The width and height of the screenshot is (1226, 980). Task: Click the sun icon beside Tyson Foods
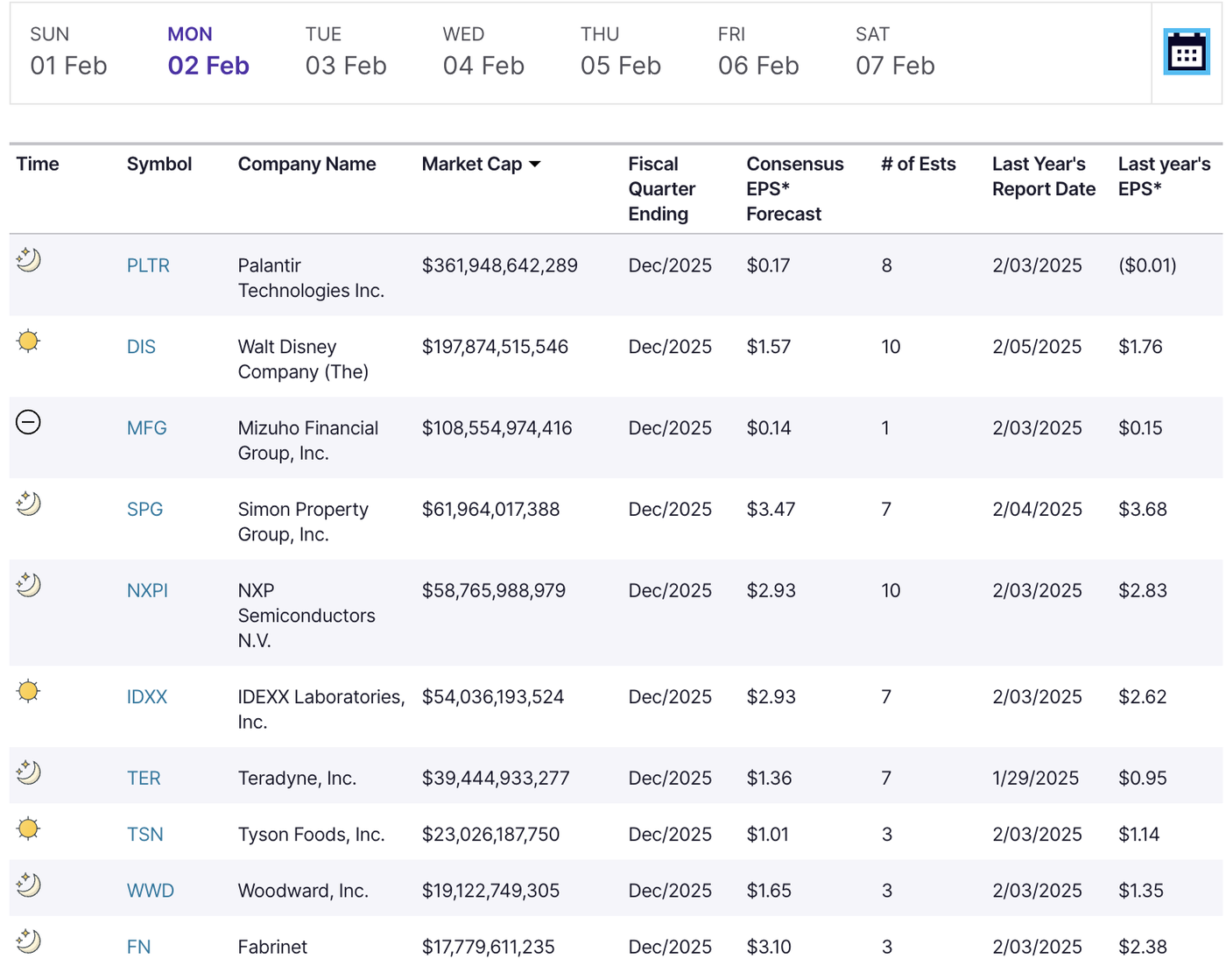click(29, 828)
